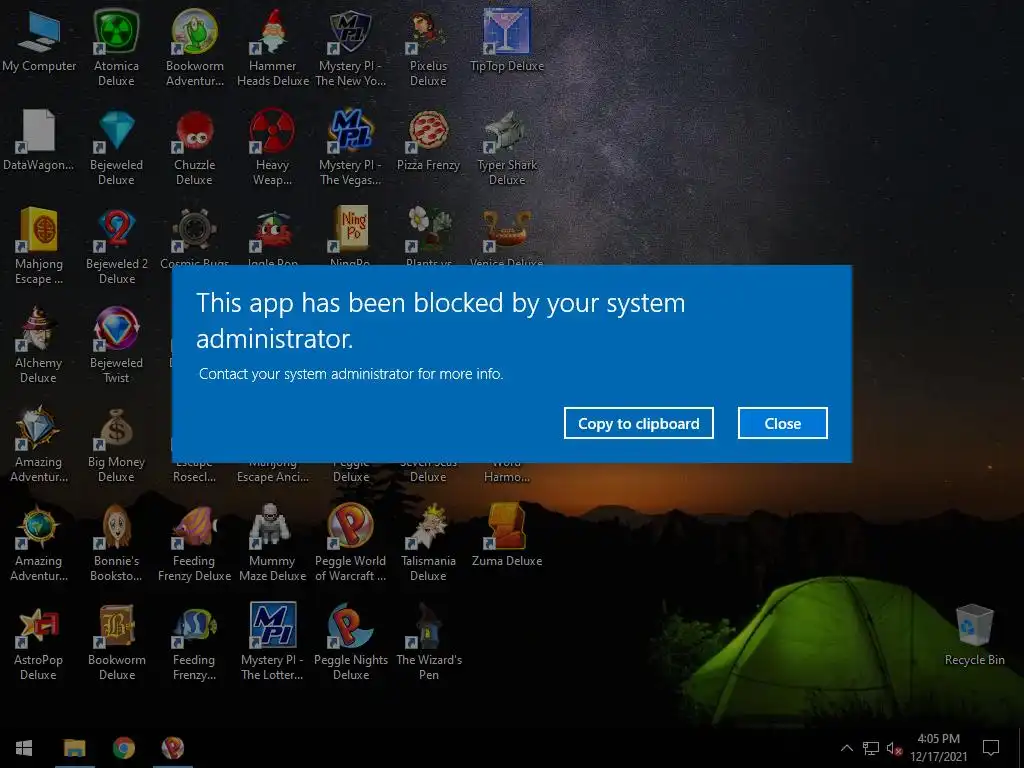This screenshot has height=768, width=1024.
Task: Select the NingPo shortcut icon
Action: (351, 229)
